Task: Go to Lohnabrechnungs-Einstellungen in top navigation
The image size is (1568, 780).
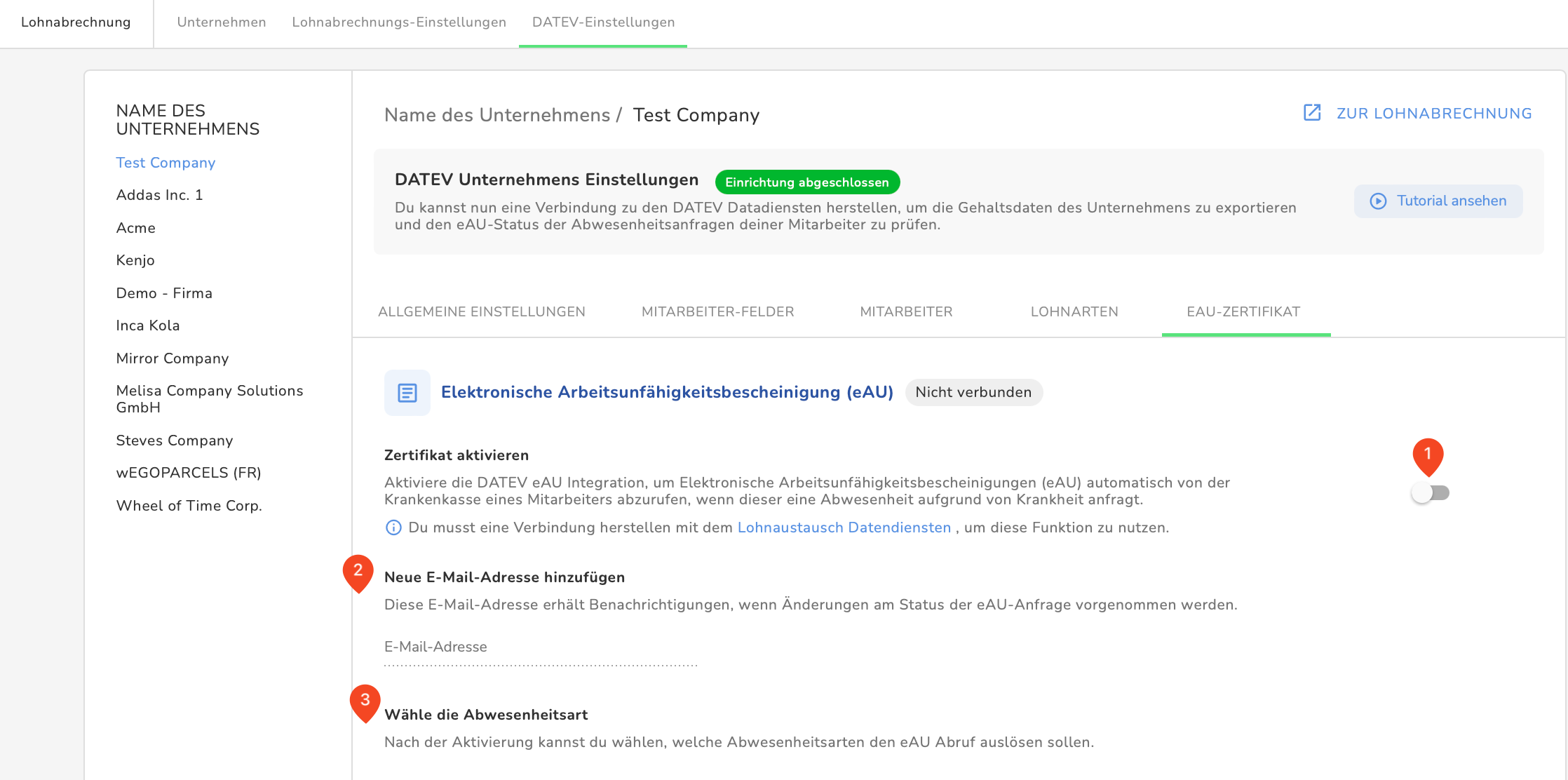Action: click(x=399, y=22)
